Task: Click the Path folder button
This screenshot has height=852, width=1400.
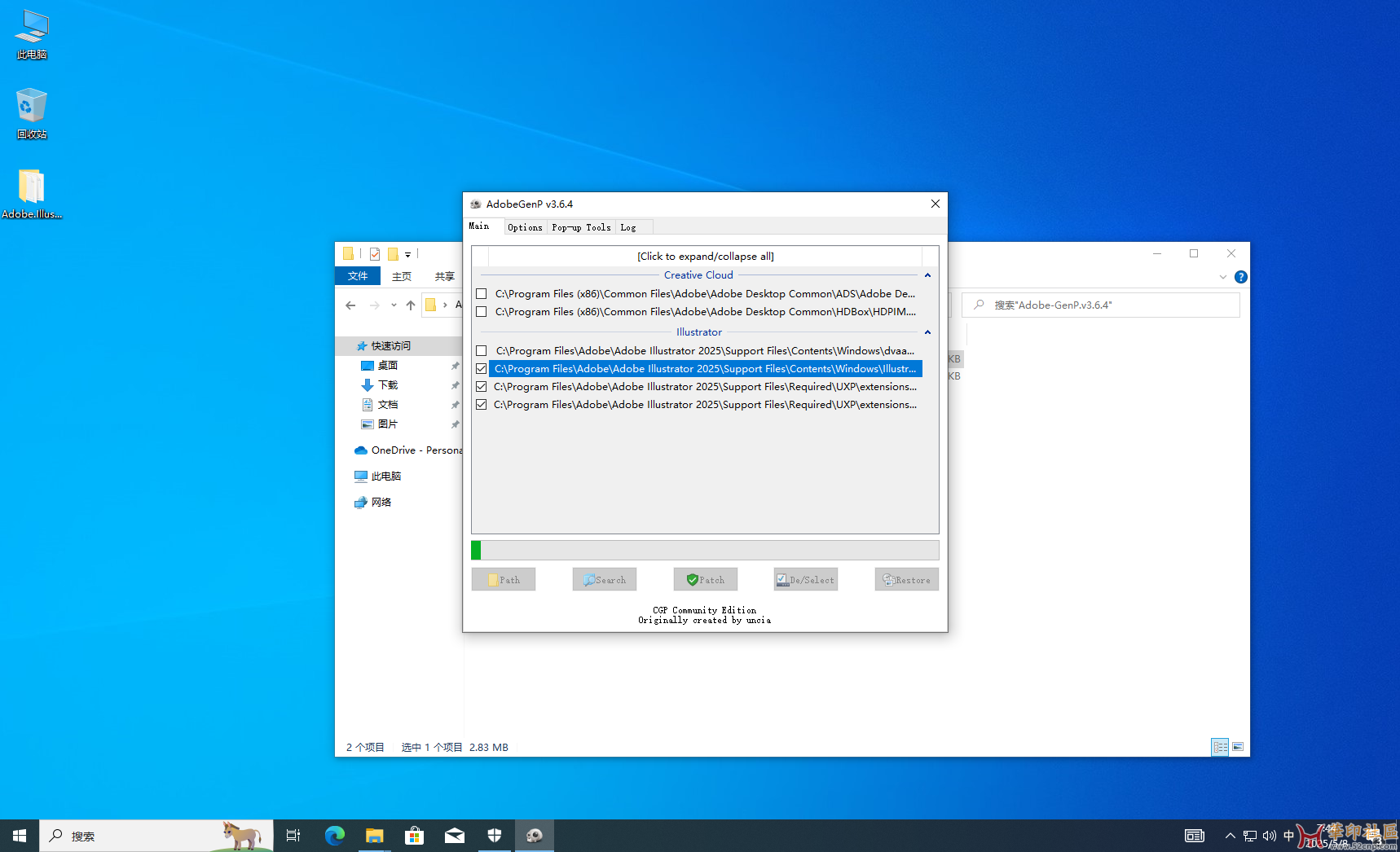Action: (x=504, y=580)
